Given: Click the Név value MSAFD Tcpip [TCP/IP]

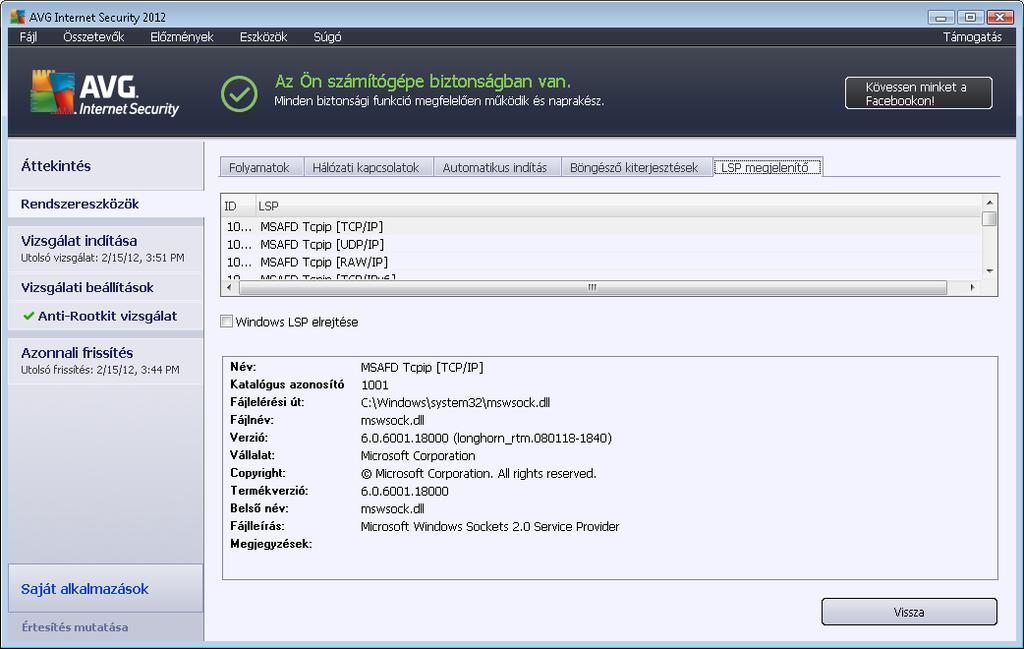Looking at the screenshot, I should (x=422, y=368).
